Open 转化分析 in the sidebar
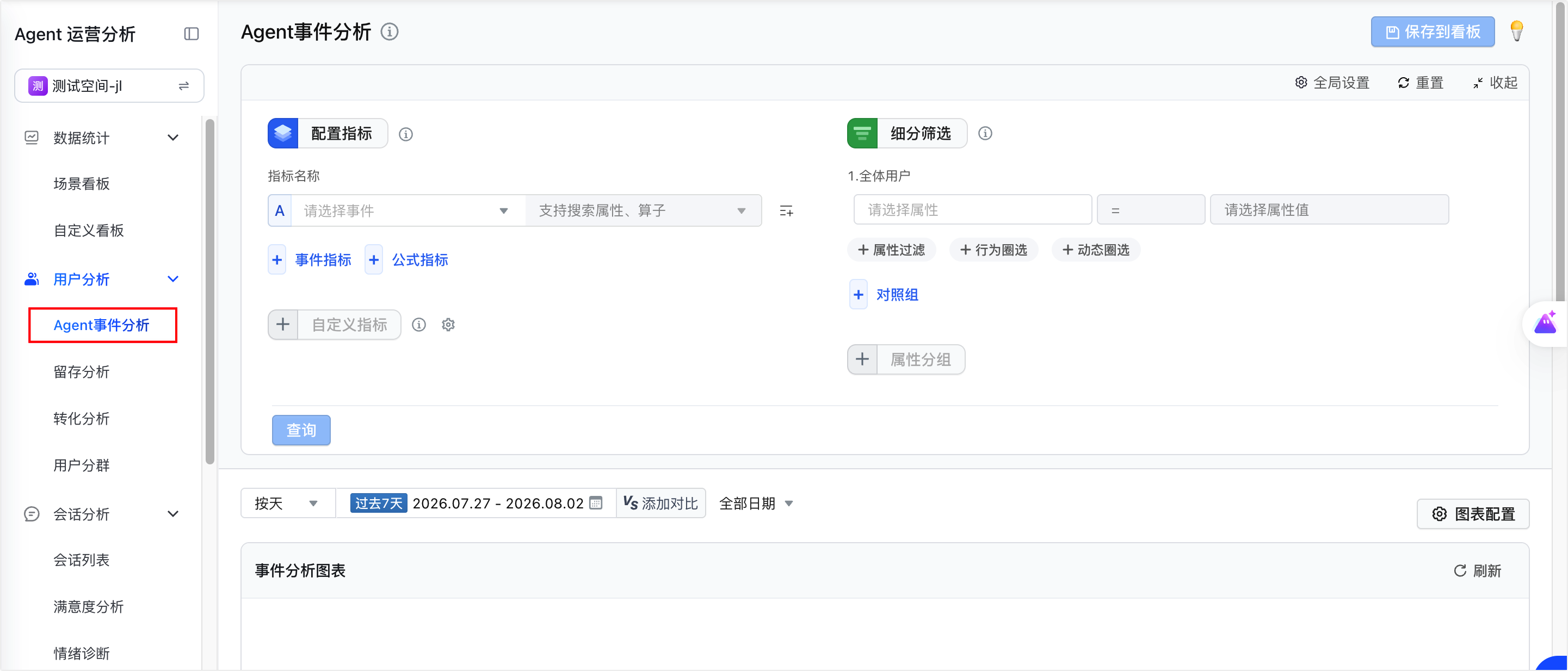The height and width of the screenshot is (671, 1568). pyautogui.click(x=82, y=419)
